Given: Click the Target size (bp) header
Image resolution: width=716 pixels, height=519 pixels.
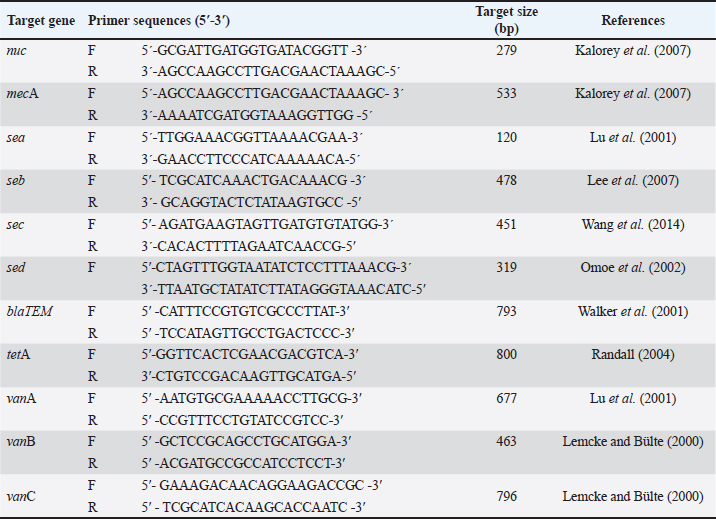Looking at the screenshot, I should click(x=512, y=19).
